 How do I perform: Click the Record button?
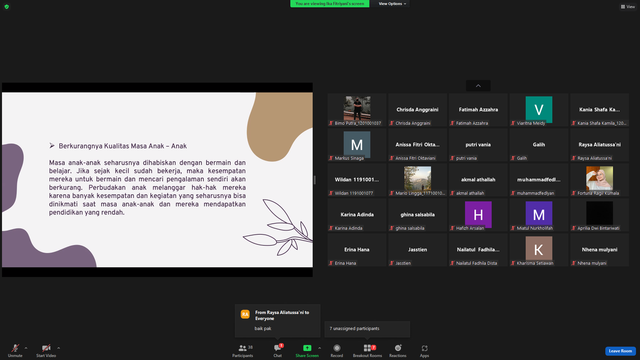click(x=337, y=350)
